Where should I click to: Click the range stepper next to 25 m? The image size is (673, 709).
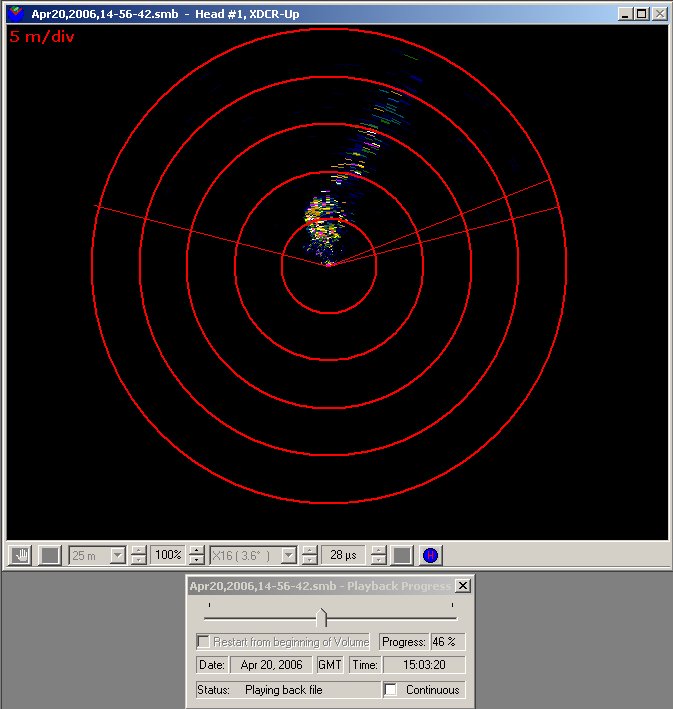[138, 555]
